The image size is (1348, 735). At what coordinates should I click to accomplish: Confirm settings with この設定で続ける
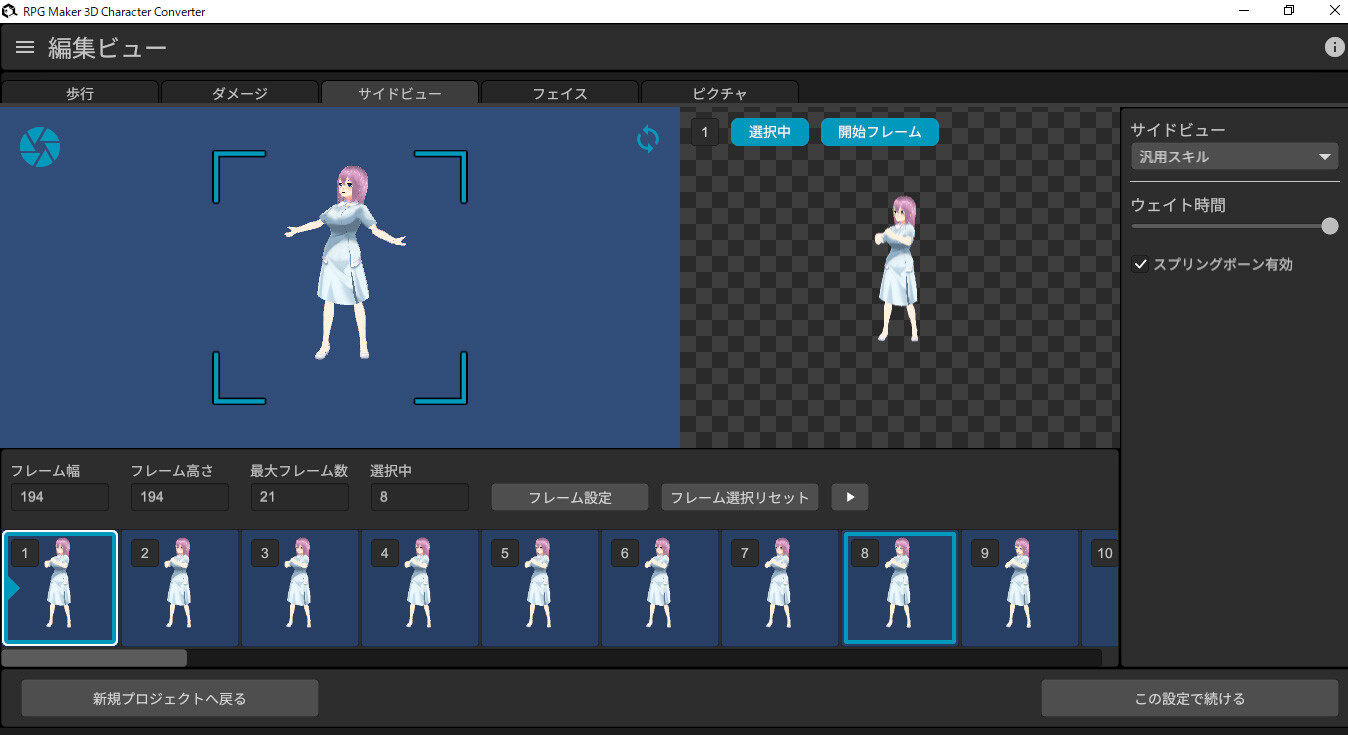point(1190,697)
